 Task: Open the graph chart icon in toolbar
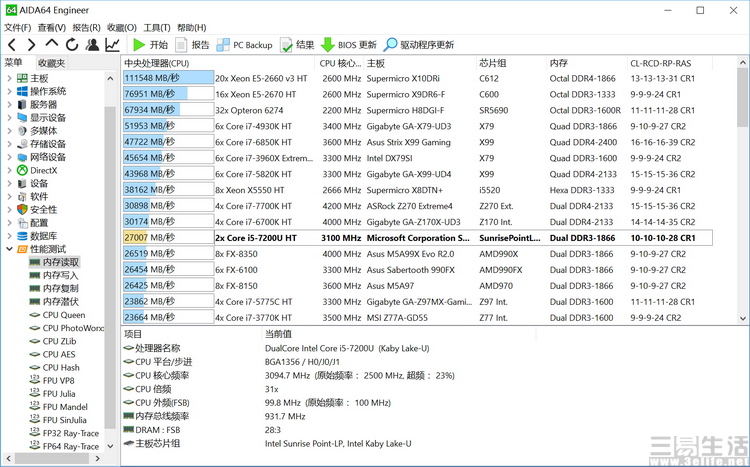(112, 45)
